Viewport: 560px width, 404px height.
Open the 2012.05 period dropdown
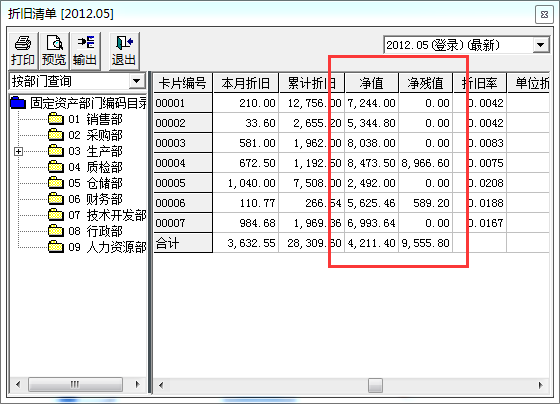[x=540, y=45]
